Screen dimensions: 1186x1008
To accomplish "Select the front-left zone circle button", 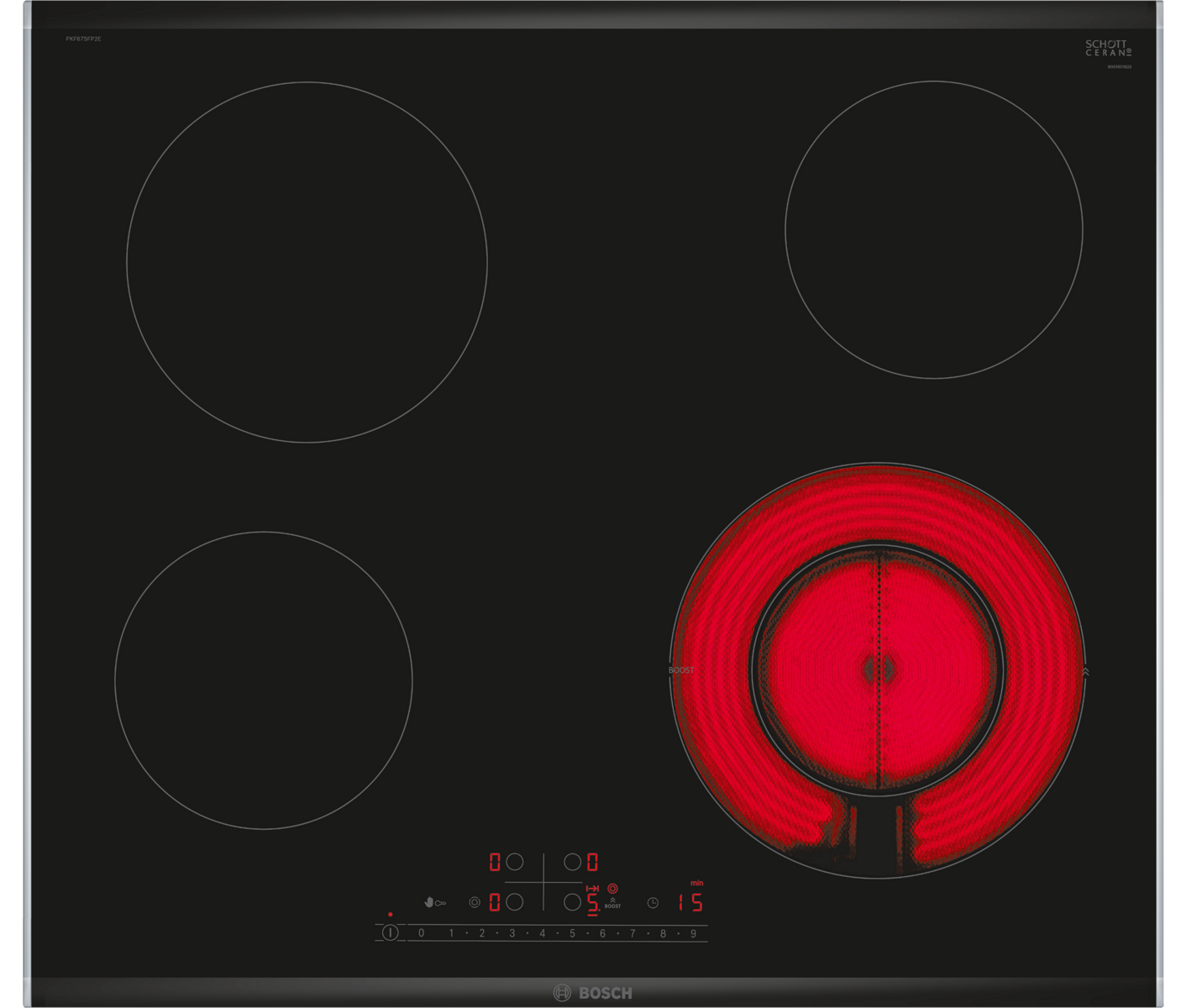I will point(515,902).
